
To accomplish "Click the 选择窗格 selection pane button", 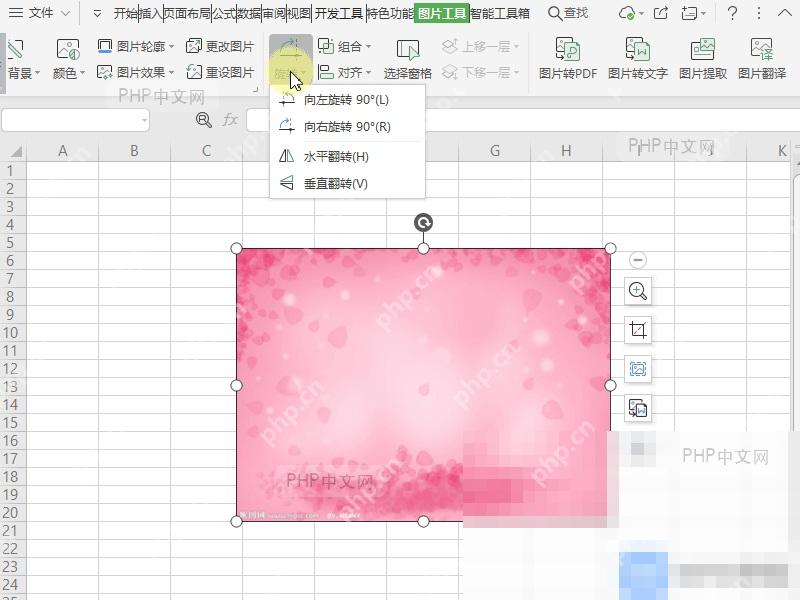I will (408, 60).
